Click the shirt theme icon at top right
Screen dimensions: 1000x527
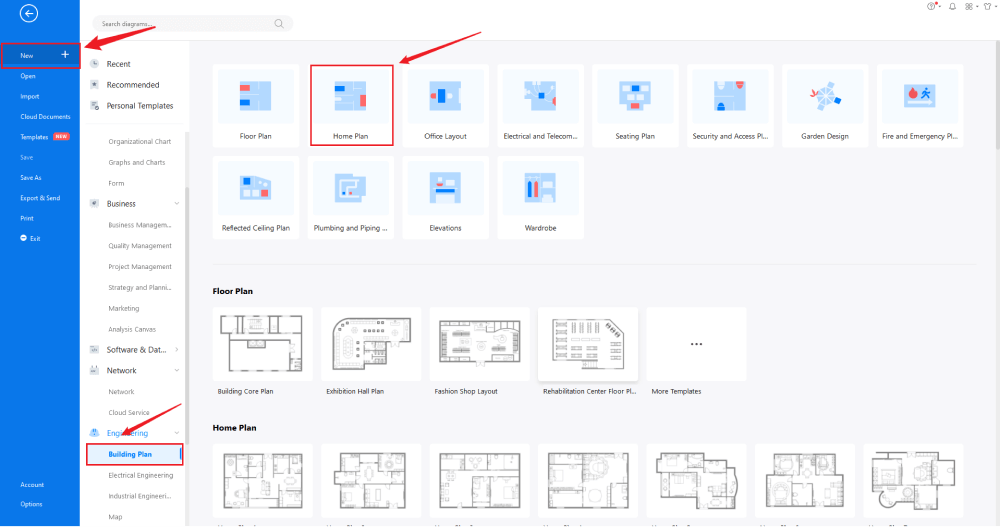[988, 6]
